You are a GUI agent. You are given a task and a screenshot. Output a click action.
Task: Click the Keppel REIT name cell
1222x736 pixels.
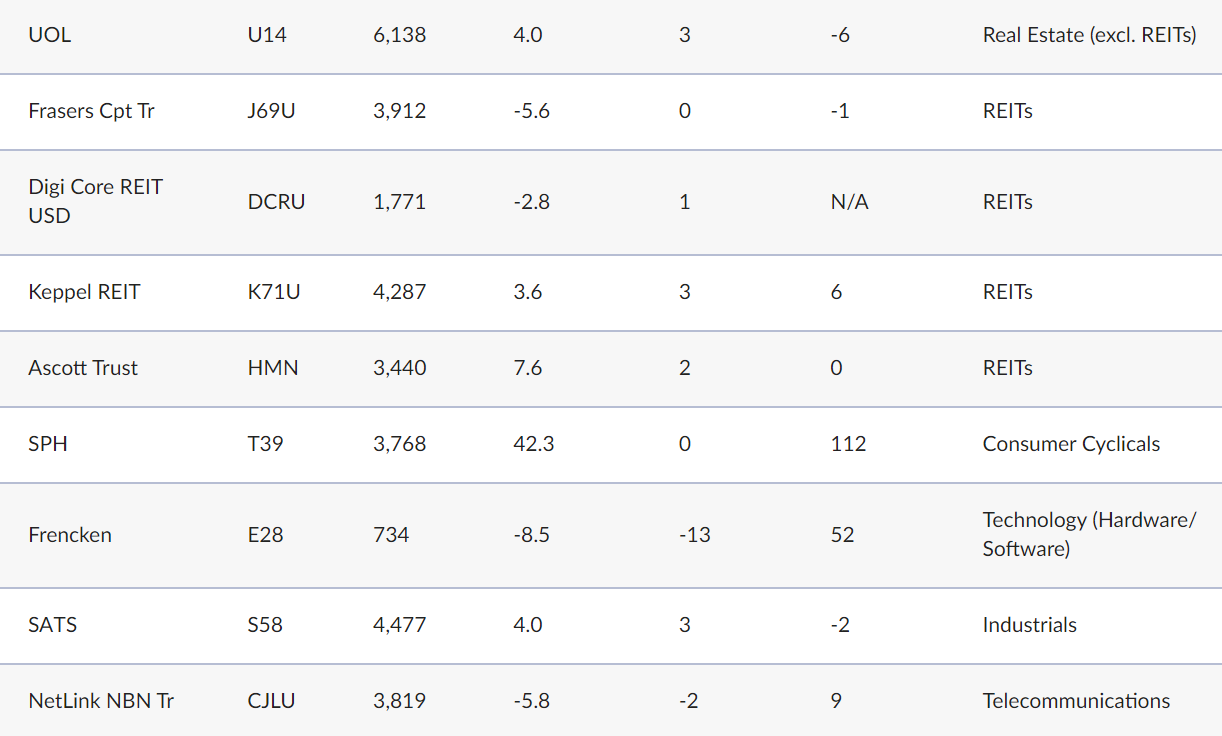tap(84, 292)
